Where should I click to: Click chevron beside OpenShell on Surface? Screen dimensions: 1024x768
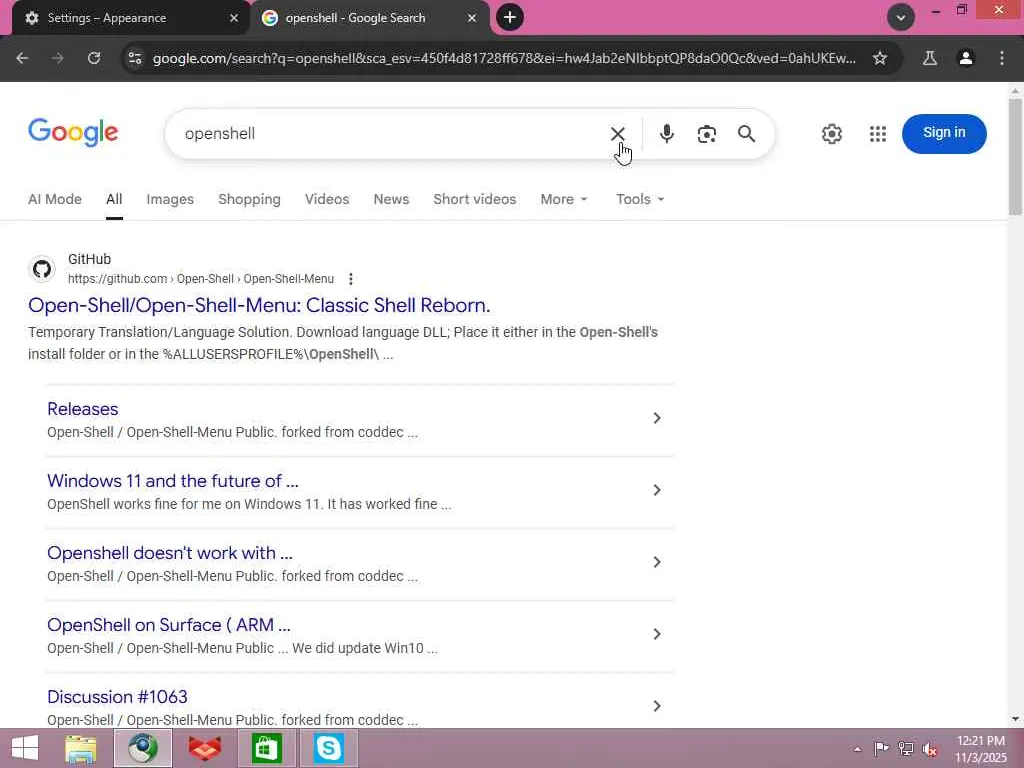point(657,633)
